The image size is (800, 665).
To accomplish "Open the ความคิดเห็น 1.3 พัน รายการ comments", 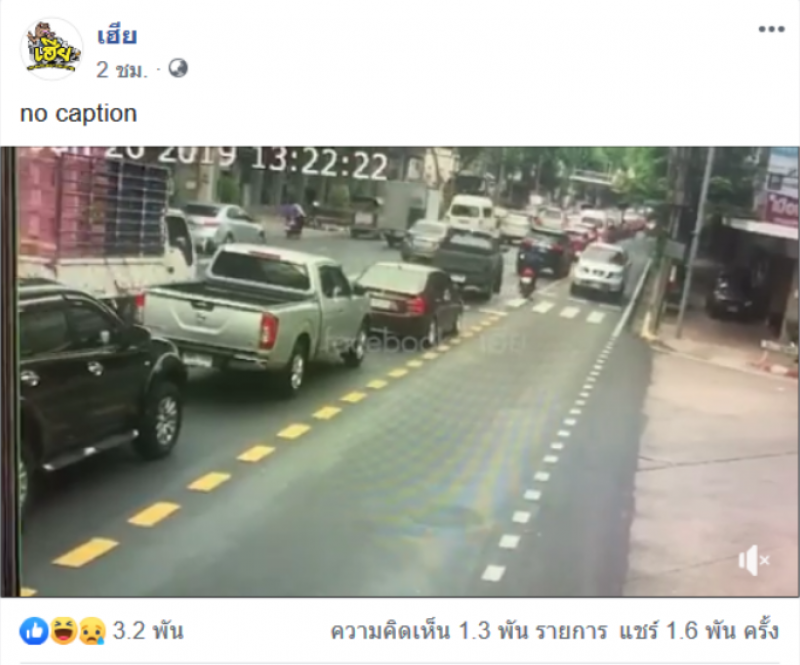I will coord(468,631).
